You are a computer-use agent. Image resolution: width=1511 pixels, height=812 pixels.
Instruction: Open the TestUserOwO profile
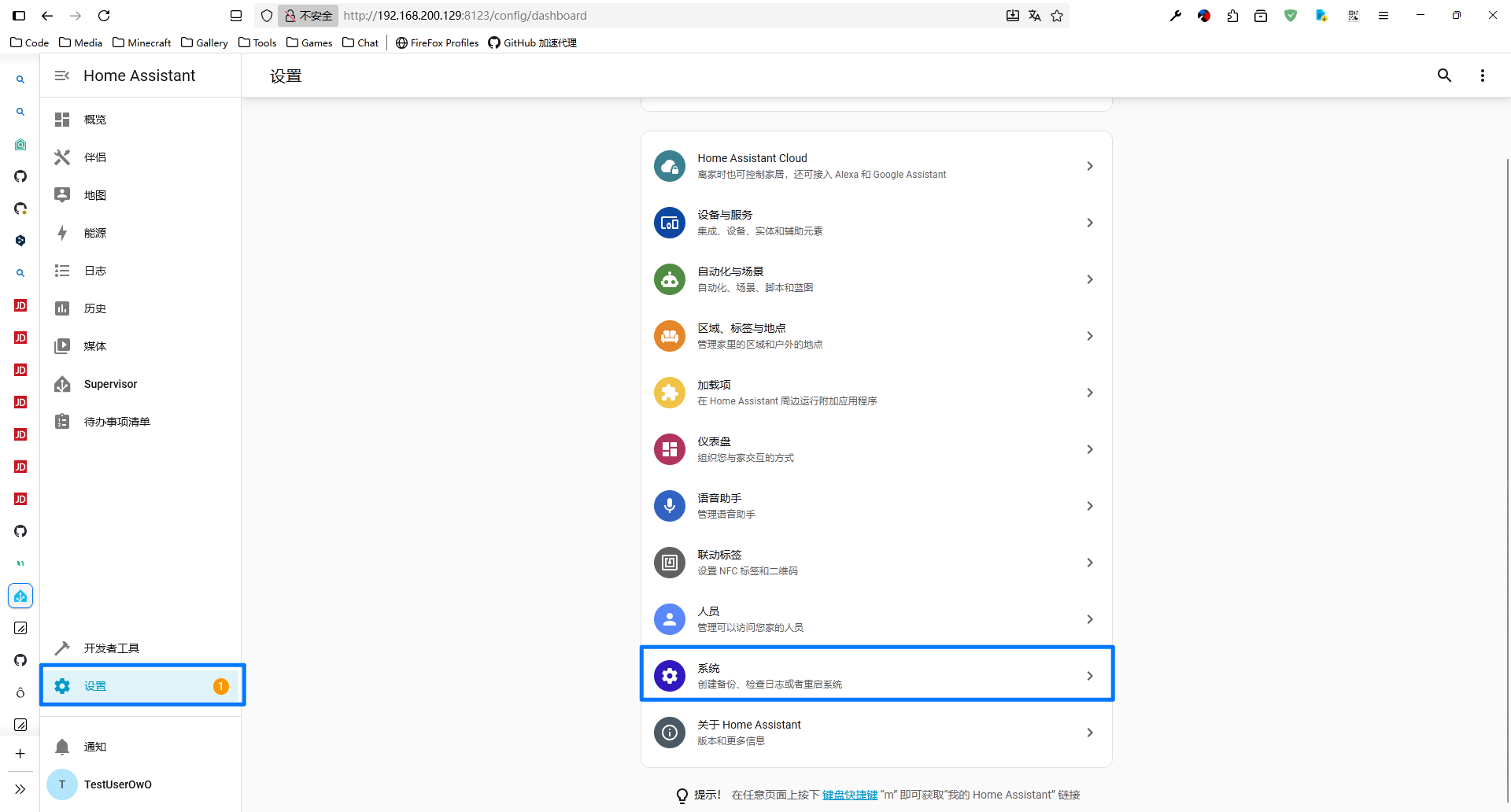[x=117, y=784]
